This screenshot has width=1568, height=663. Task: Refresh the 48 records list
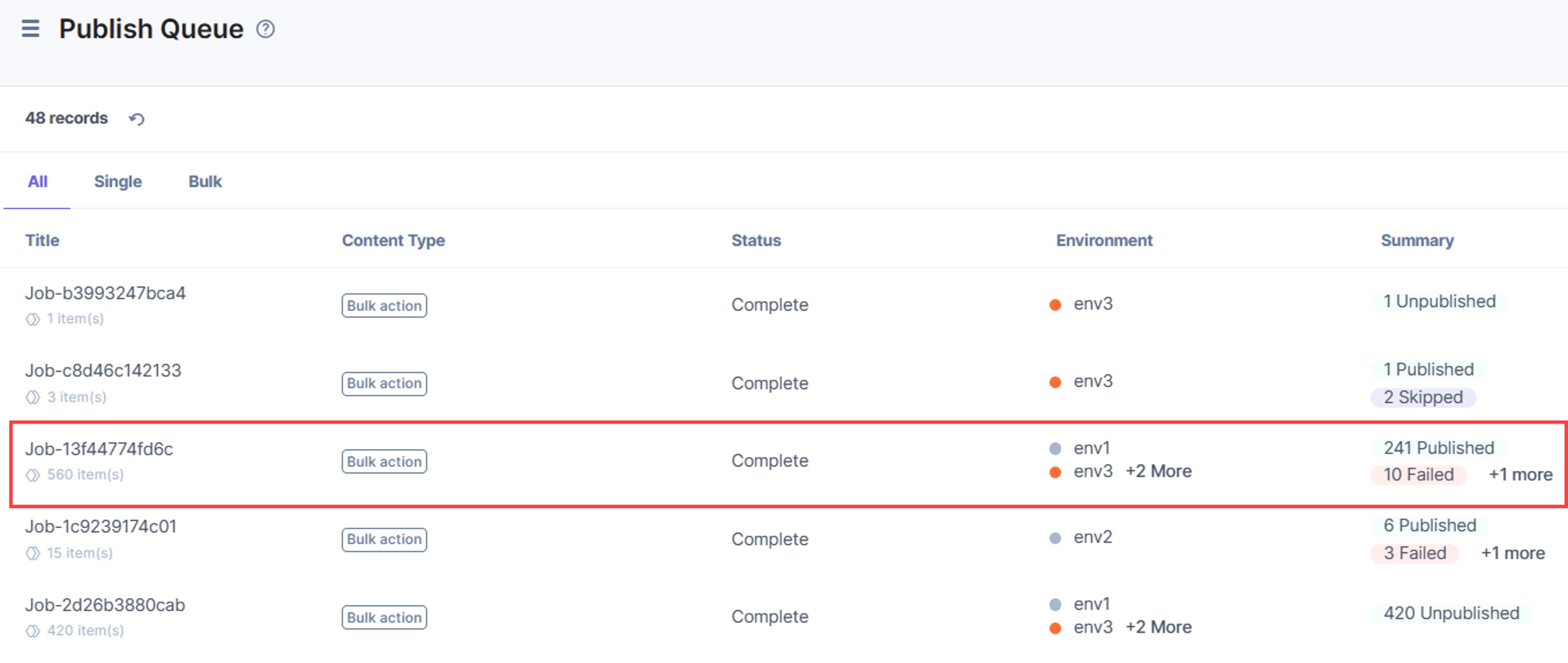136,119
